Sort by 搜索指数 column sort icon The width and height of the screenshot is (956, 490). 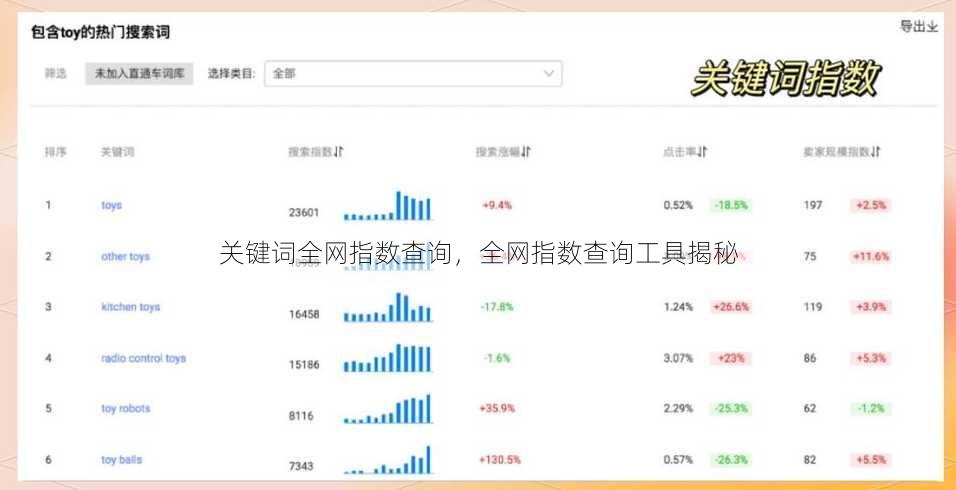[x=339, y=152]
